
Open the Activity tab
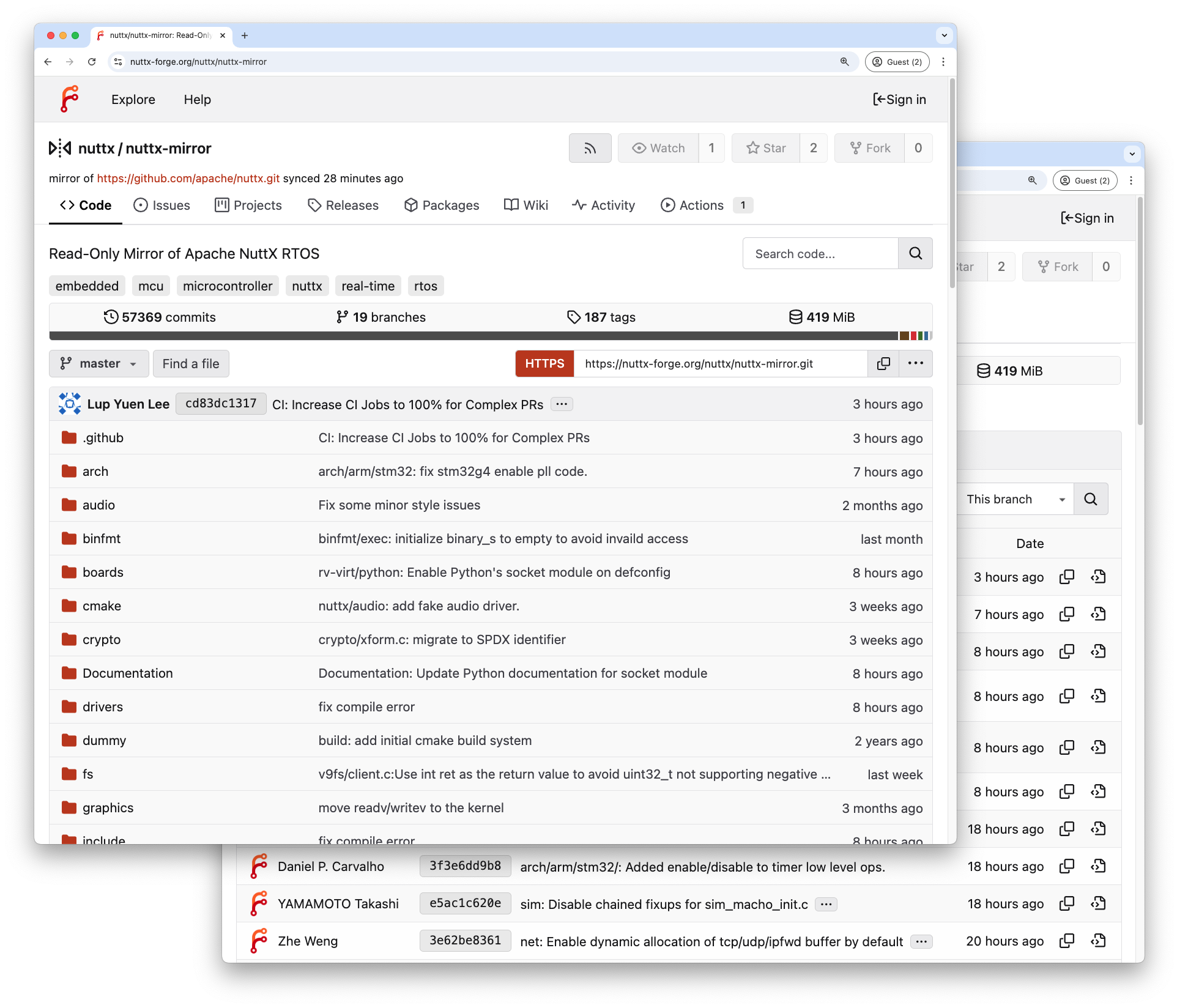(604, 206)
